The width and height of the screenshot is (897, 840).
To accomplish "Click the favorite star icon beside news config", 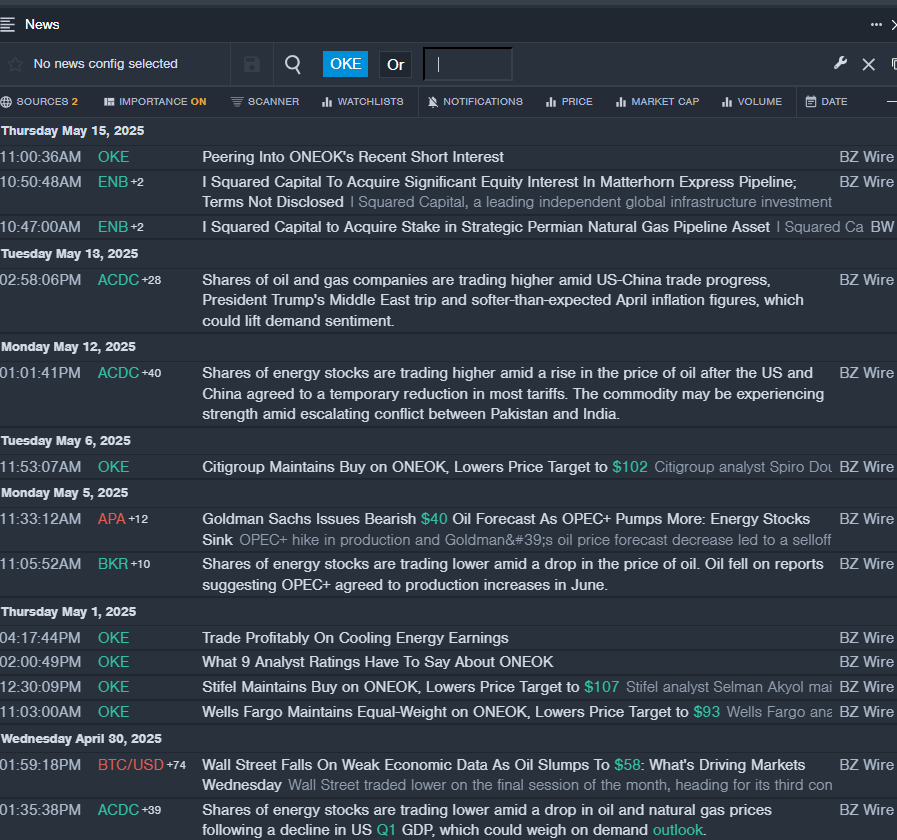I will (15, 64).
